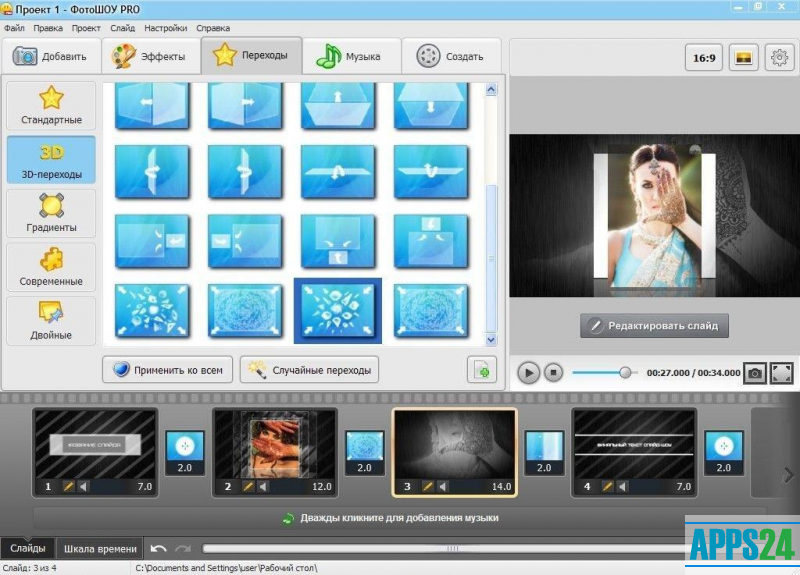Screen dimensions: 800x575
Task: Select the Стандартные transitions category
Action: [51, 107]
